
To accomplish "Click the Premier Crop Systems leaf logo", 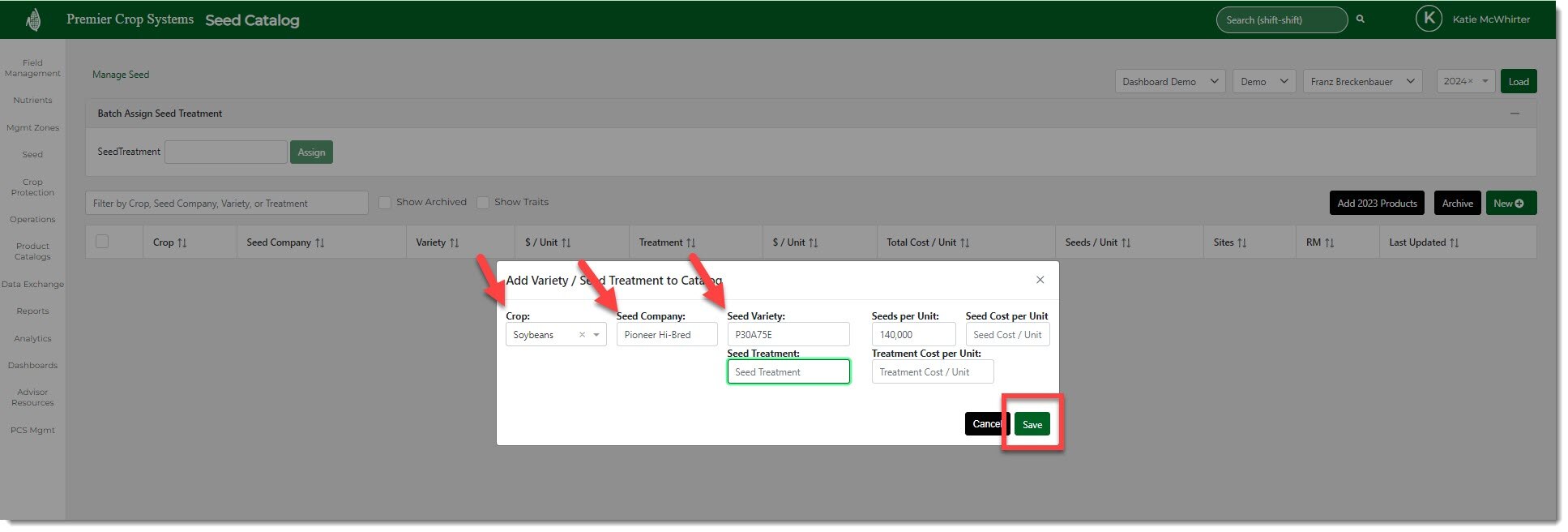I will (x=33, y=19).
